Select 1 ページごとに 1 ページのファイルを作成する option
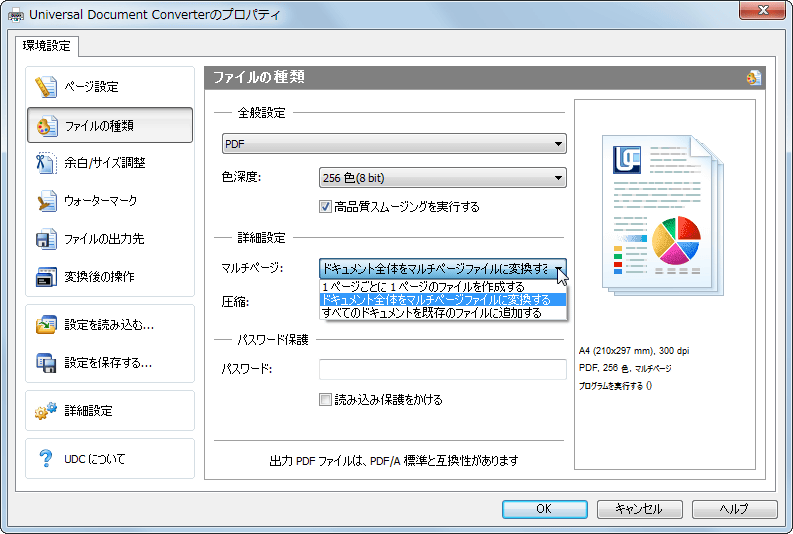This screenshot has height=534, width=793. [x=443, y=287]
